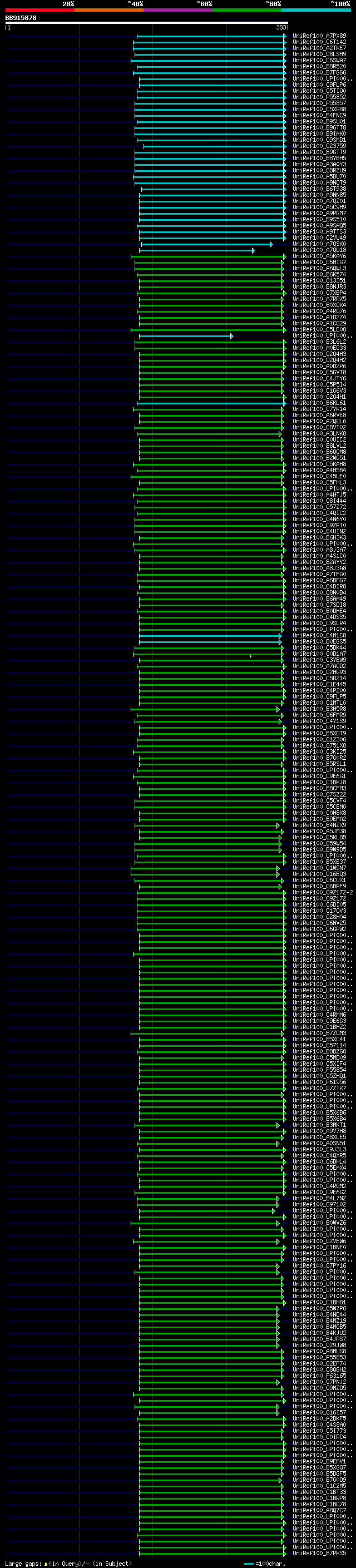Click the green ~80% identity legend segment
Viewport: 356px width, 1568px height.
coord(247,10)
